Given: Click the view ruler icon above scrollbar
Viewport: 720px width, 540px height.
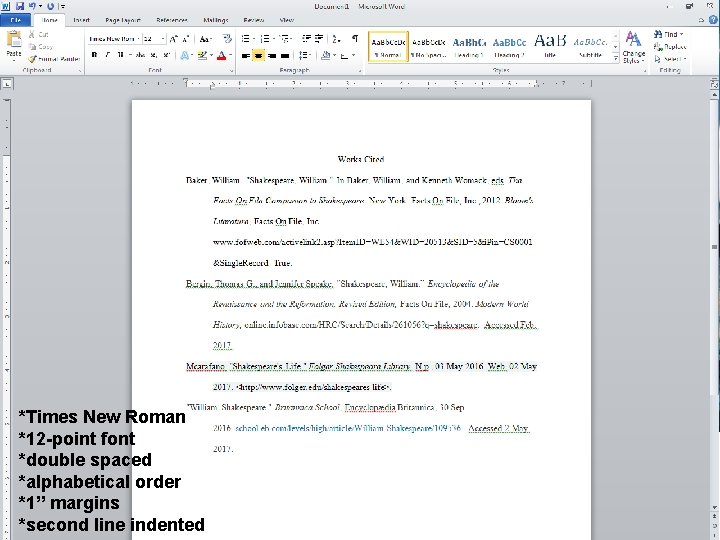Looking at the screenshot, I should pos(714,84).
